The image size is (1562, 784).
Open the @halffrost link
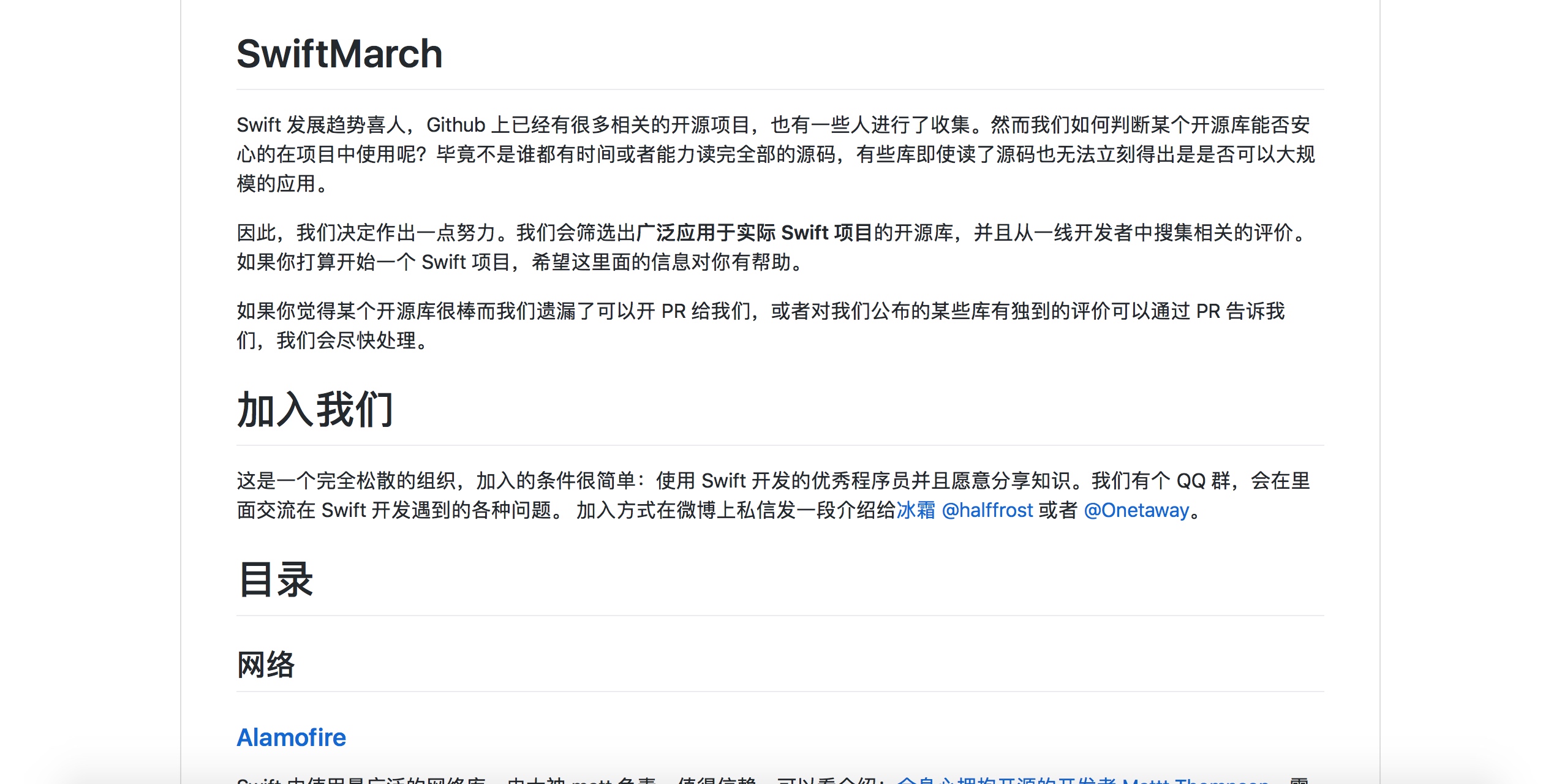click(987, 510)
